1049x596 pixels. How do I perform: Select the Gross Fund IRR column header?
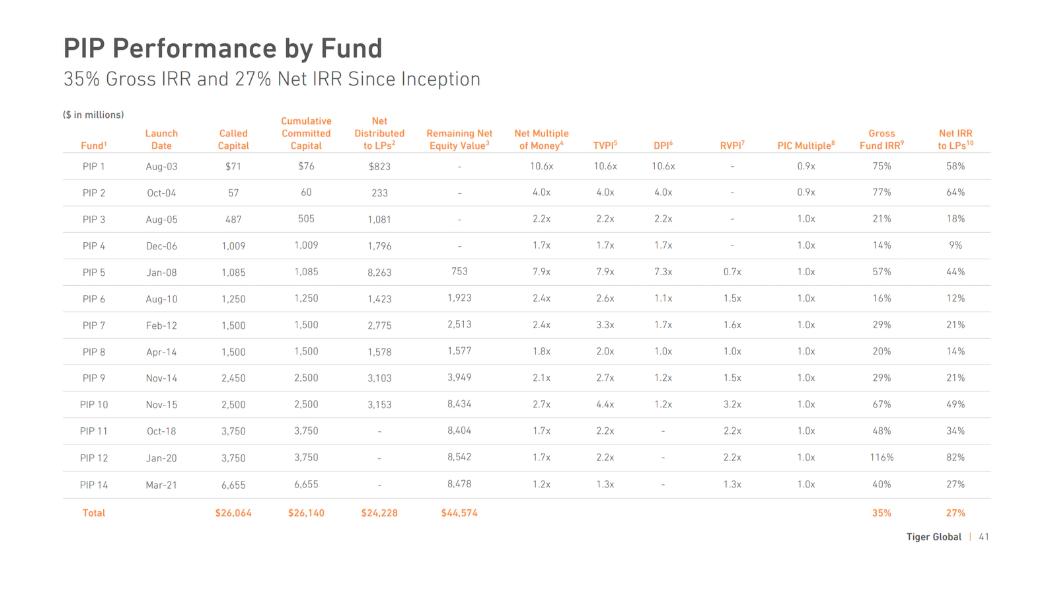(x=881, y=139)
